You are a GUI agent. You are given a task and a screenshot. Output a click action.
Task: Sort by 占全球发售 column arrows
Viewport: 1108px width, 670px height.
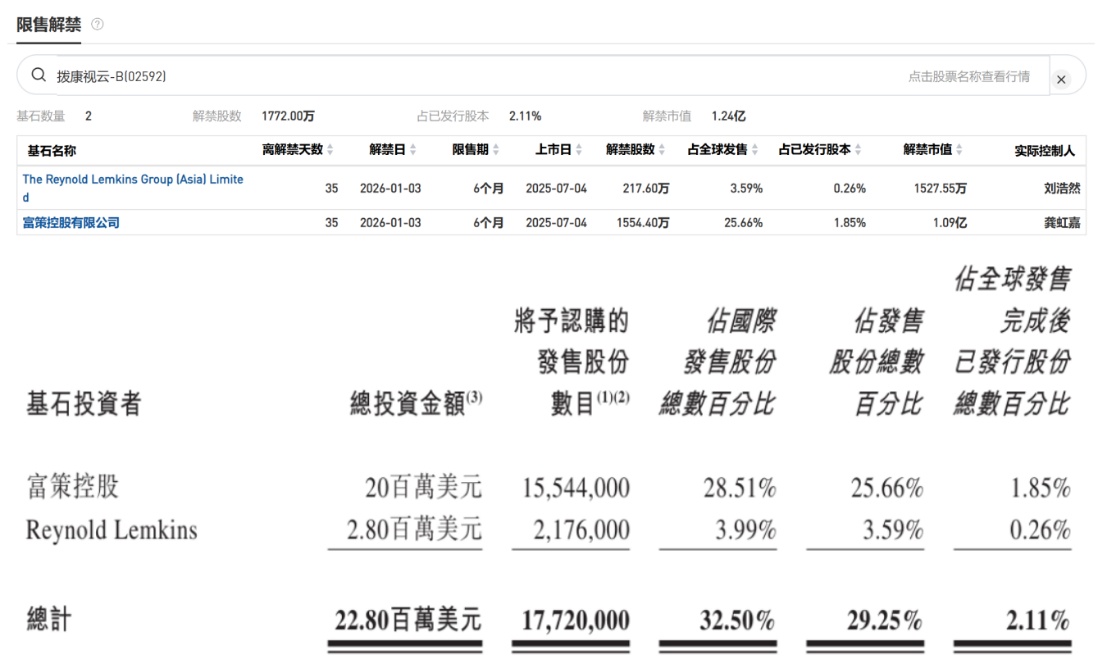tap(755, 150)
